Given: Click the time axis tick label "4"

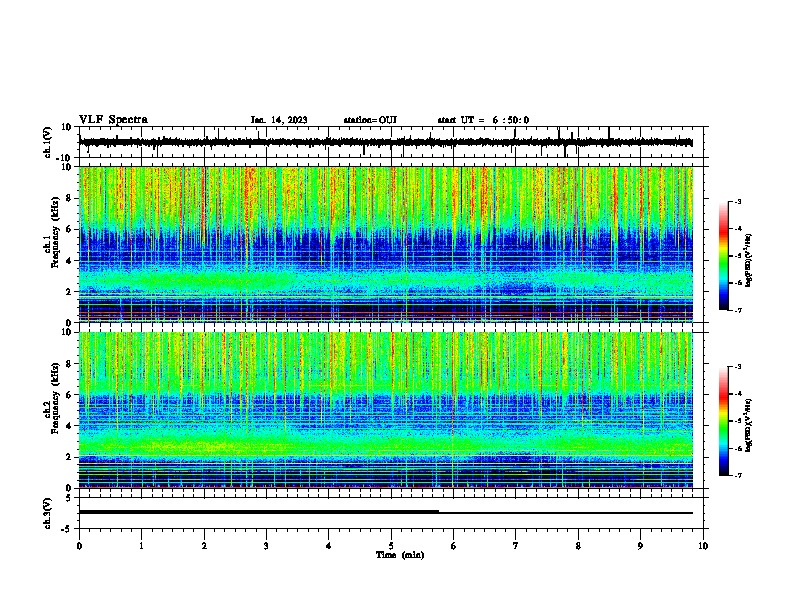Looking at the screenshot, I should [x=329, y=546].
